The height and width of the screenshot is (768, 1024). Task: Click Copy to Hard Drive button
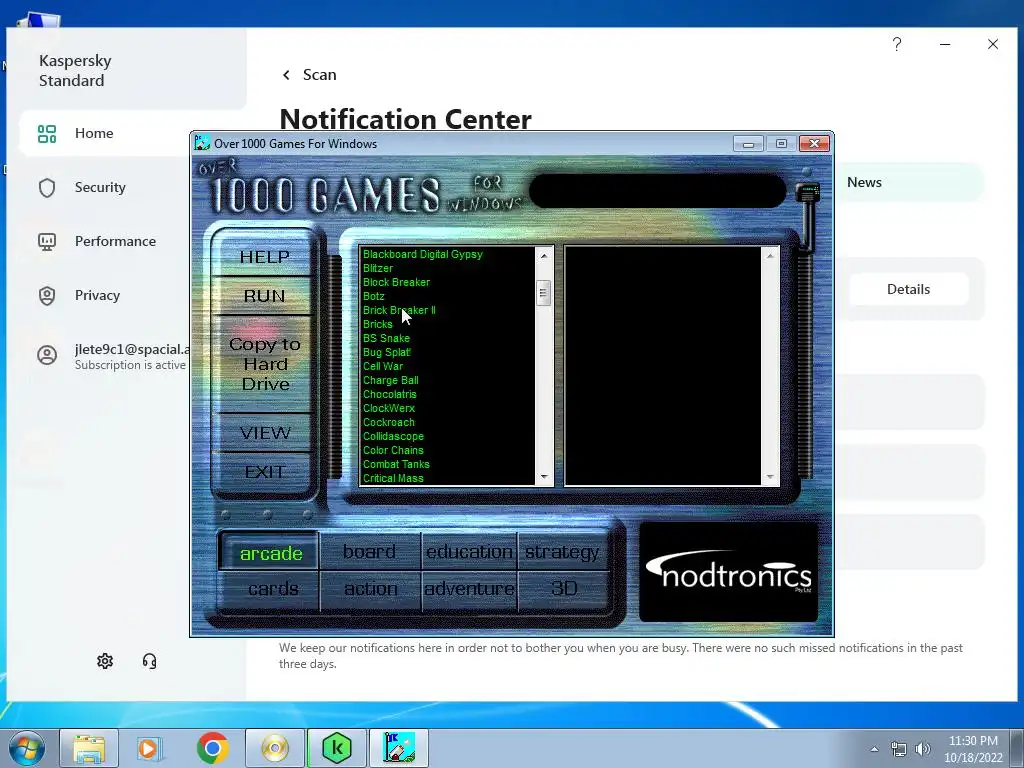(x=264, y=364)
